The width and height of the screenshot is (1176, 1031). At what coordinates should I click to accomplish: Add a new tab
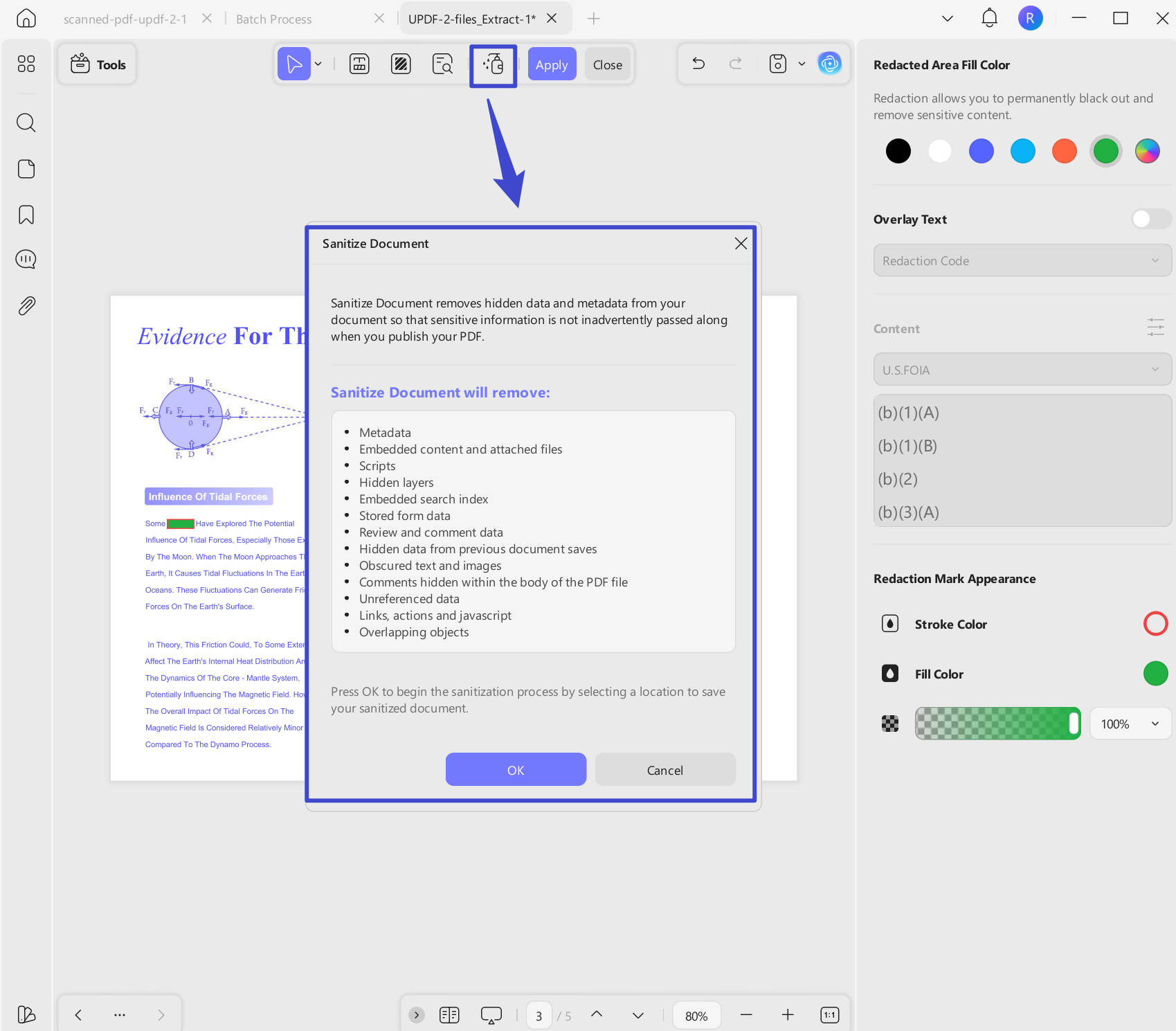click(594, 19)
